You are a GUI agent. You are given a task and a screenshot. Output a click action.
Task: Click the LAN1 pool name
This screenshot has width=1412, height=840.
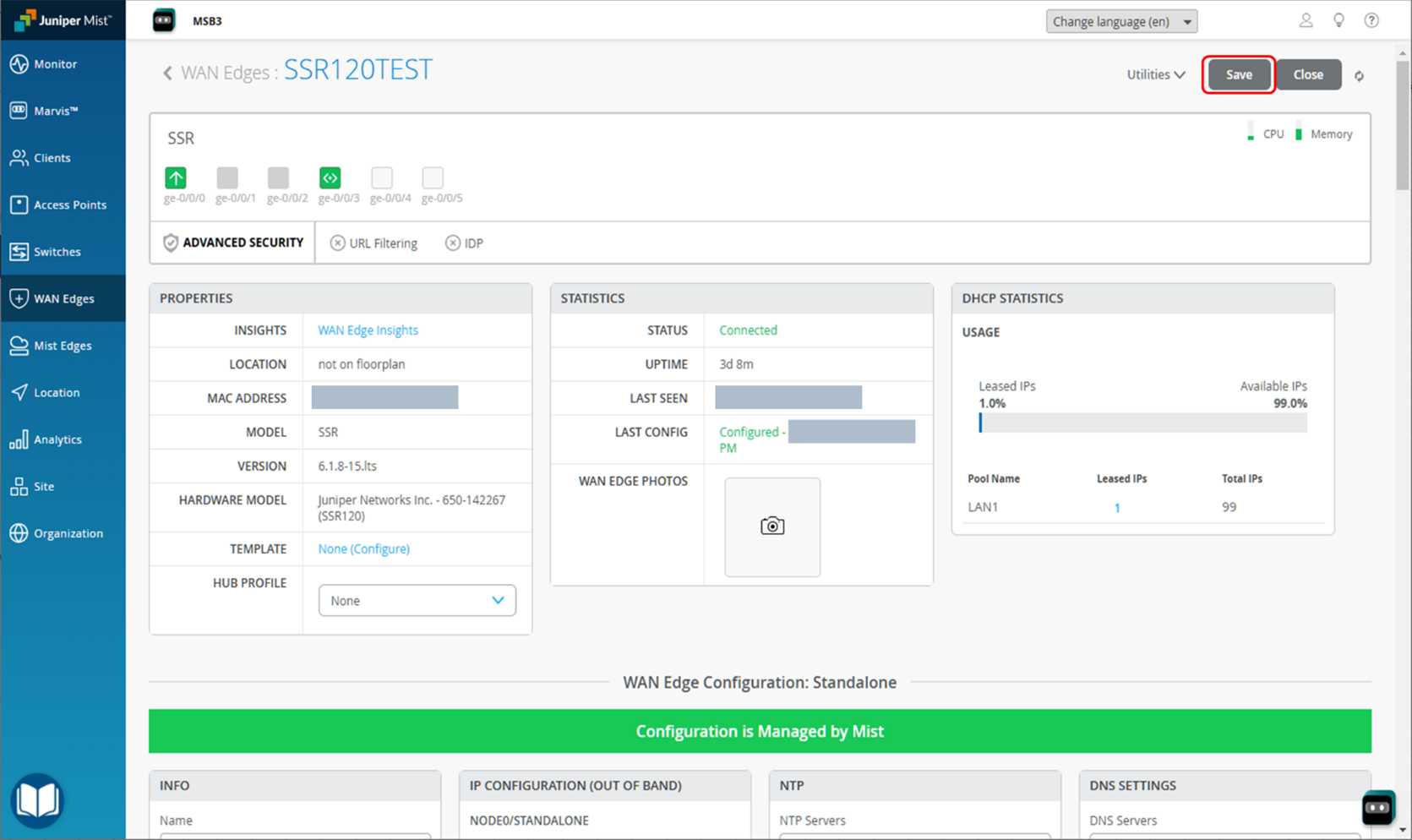(x=983, y=507)
